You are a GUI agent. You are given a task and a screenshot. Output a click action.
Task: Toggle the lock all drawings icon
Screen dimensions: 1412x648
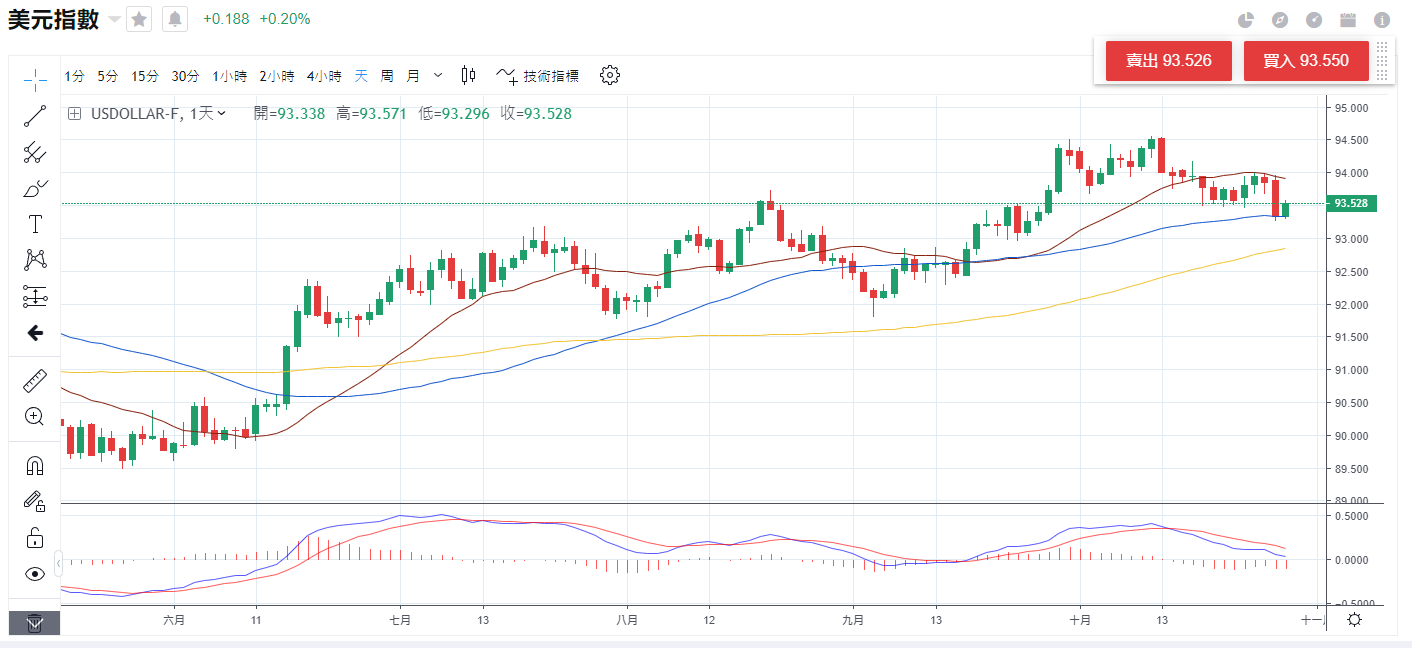pos(35,537)
